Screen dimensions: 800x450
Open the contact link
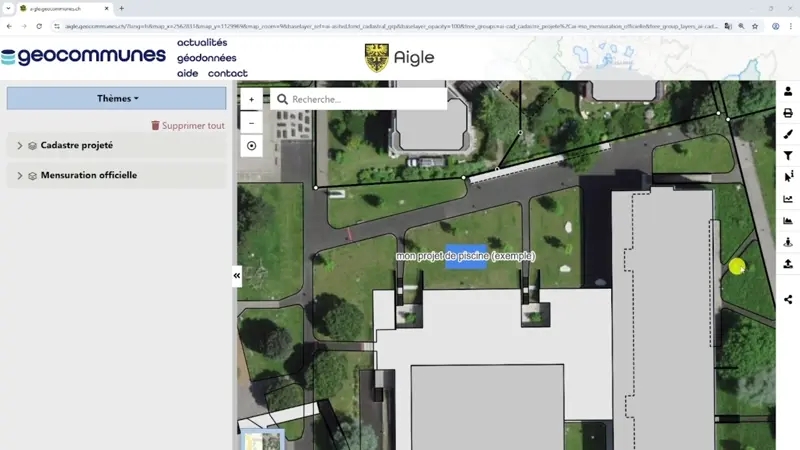point(228,74)
